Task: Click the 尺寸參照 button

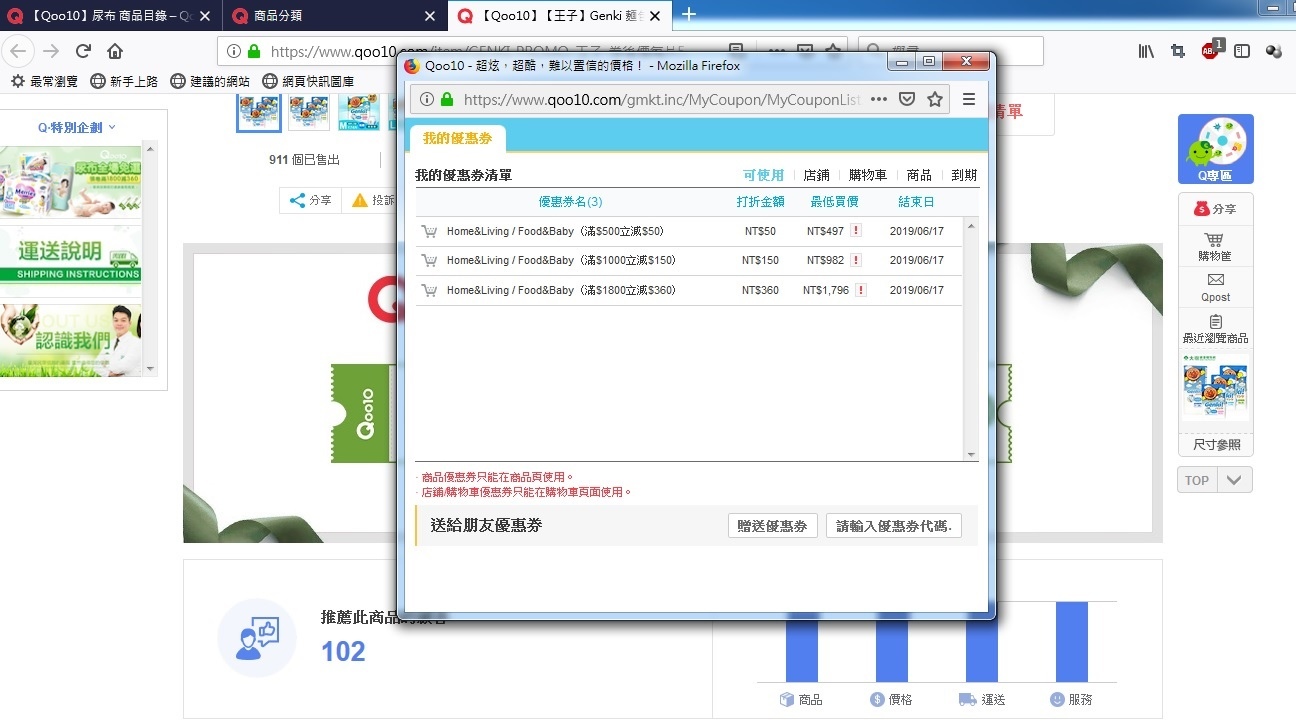Action: (x=1215, y=445)
